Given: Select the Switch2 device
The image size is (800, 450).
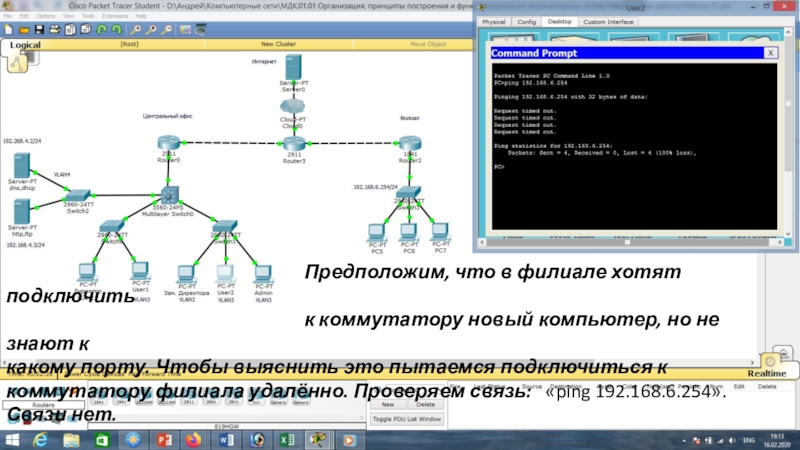Looking at the screenshot, I should pos(78,195).
